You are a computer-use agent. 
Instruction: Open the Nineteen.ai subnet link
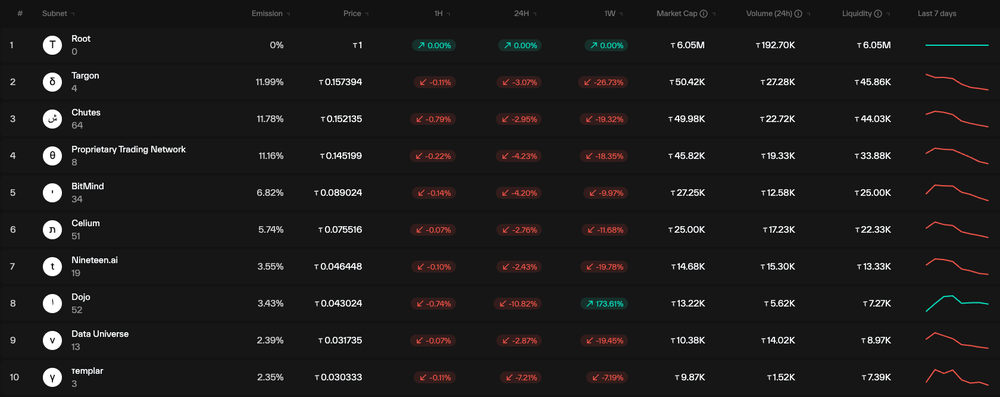(85, 260)
